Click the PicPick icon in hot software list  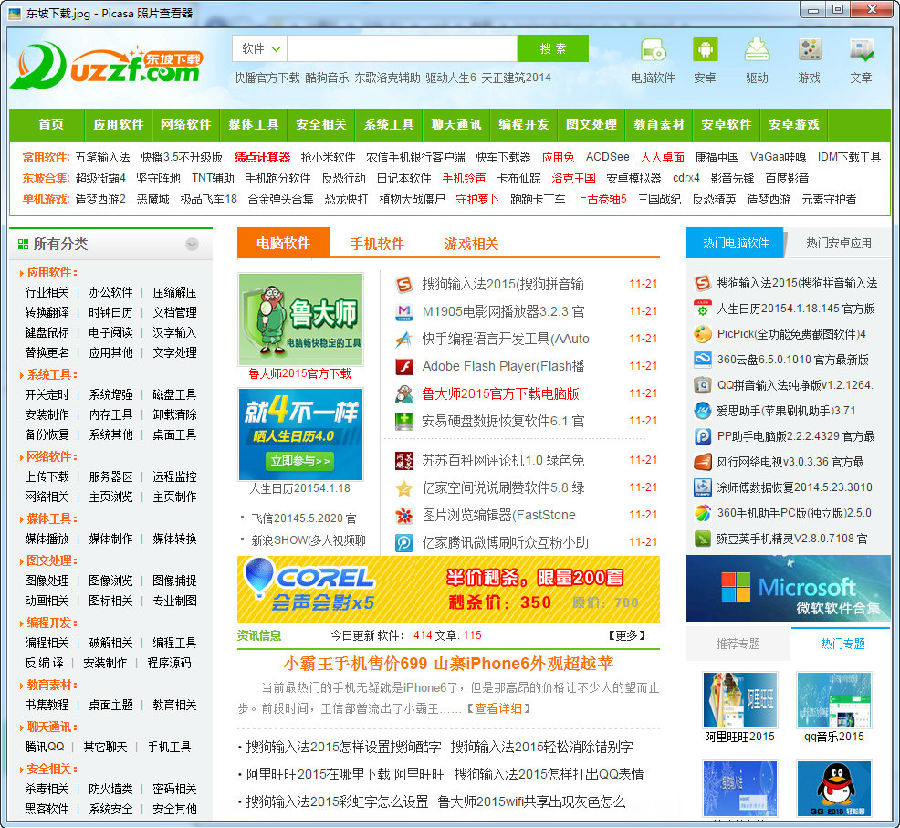[703, 334]
